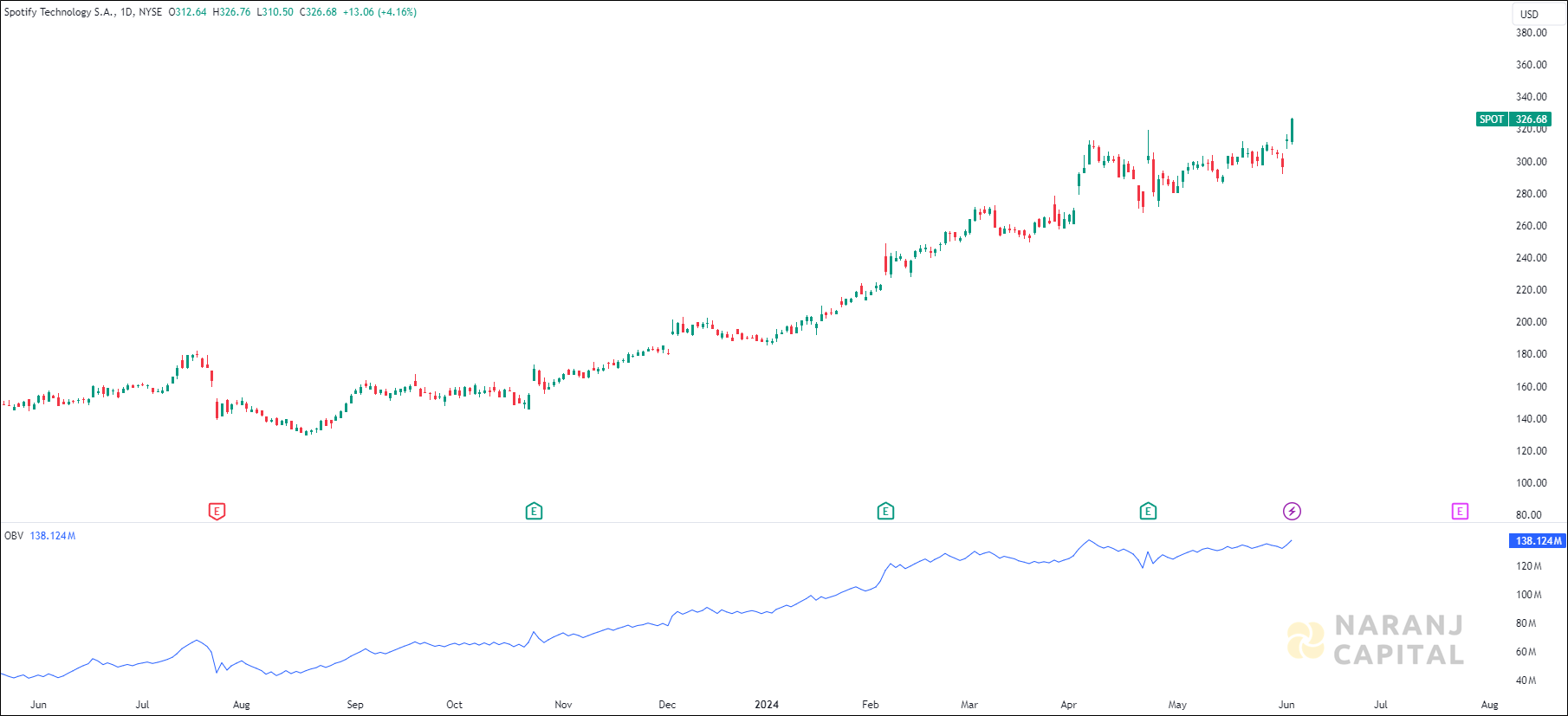1568x716 pixels.
Task: Click the Sep label on time axis
Action: pyautogui.click(x=355, y=705)
